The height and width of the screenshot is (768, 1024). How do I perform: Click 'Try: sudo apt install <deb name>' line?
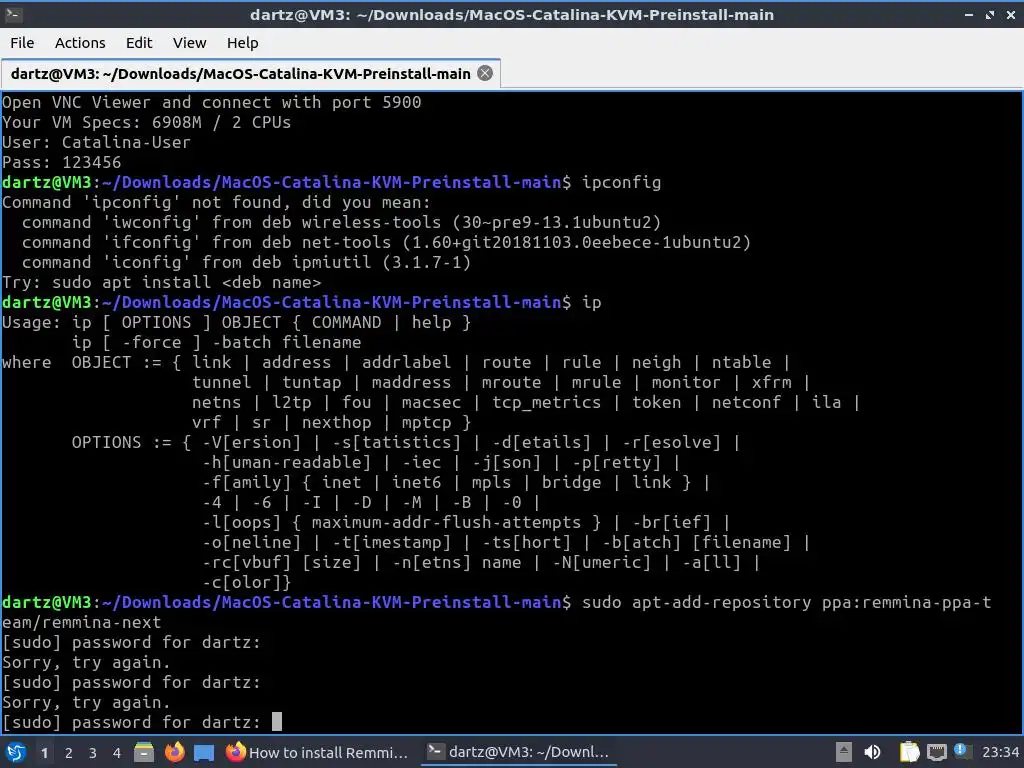(x=162, y=283)
